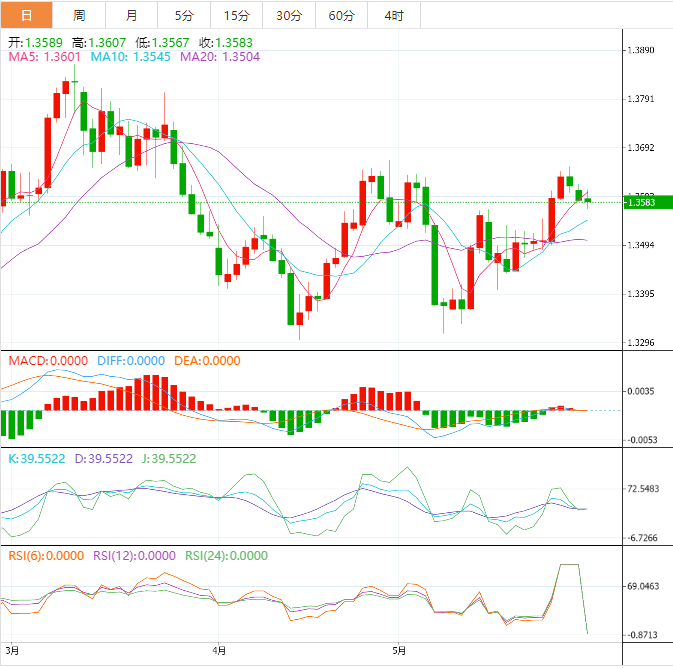The height and width of the screenshot is (669, 673).
Task: Click the 低:1.3567 low price
Action: point(162,42)
